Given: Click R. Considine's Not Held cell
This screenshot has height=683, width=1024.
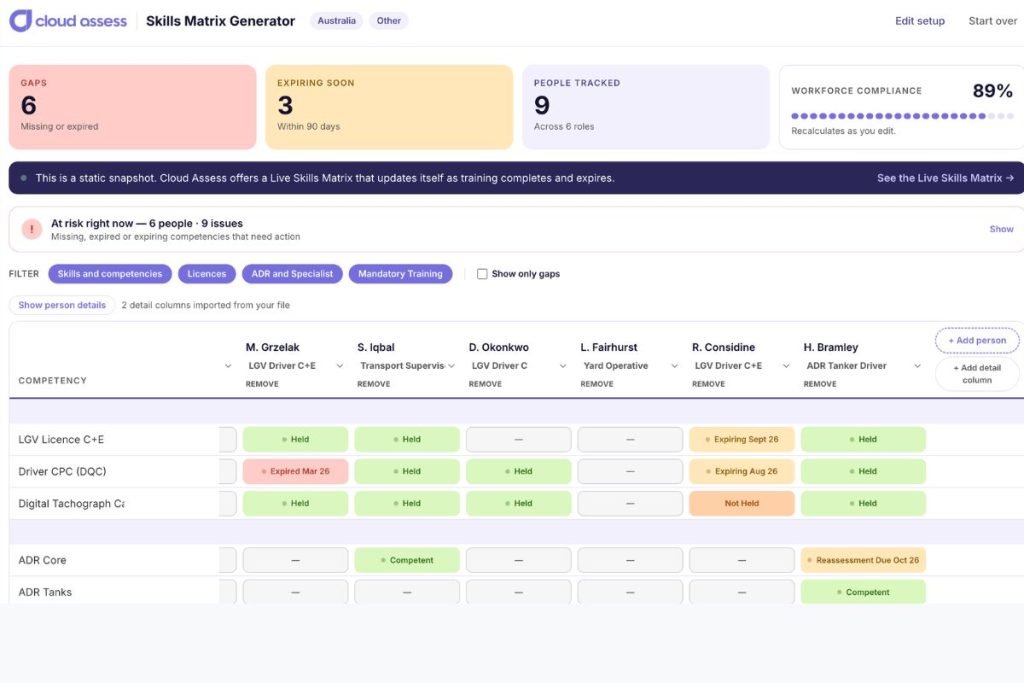Looking at the screenshot, I should click(x=742, y=503).
